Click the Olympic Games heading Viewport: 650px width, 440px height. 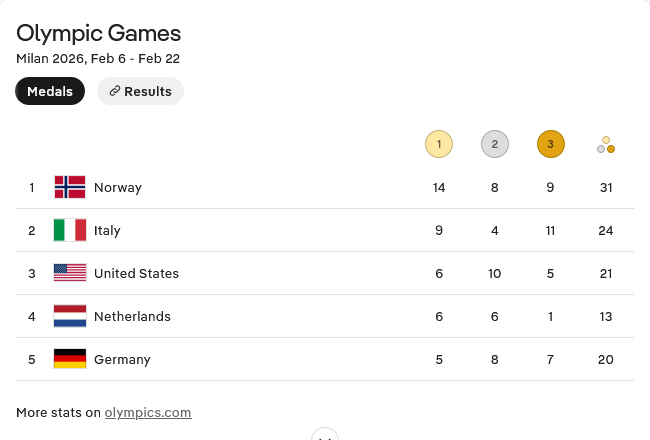pyautogui.click(x=99, y=33)
